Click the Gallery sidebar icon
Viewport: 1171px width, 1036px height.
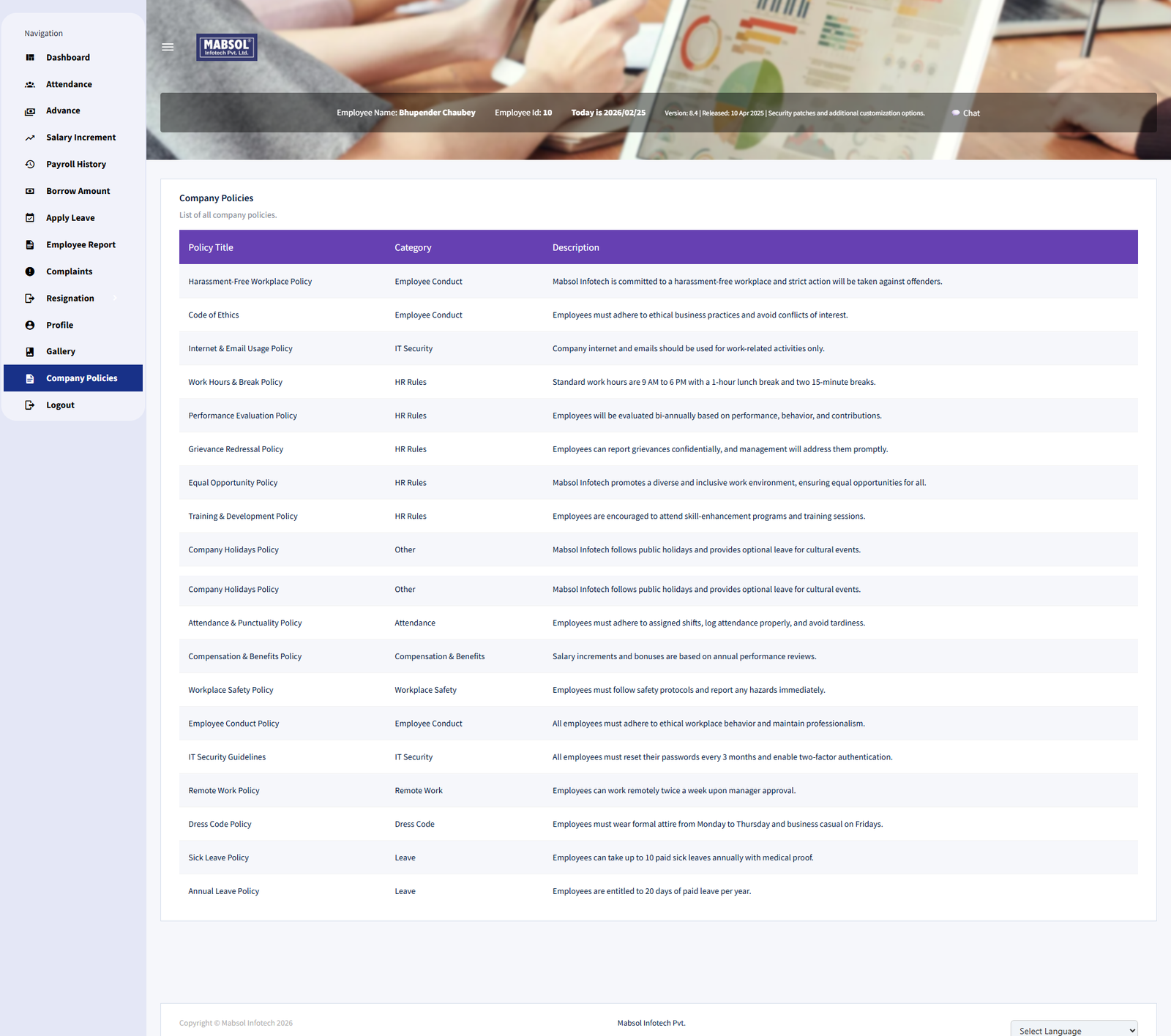30,352
